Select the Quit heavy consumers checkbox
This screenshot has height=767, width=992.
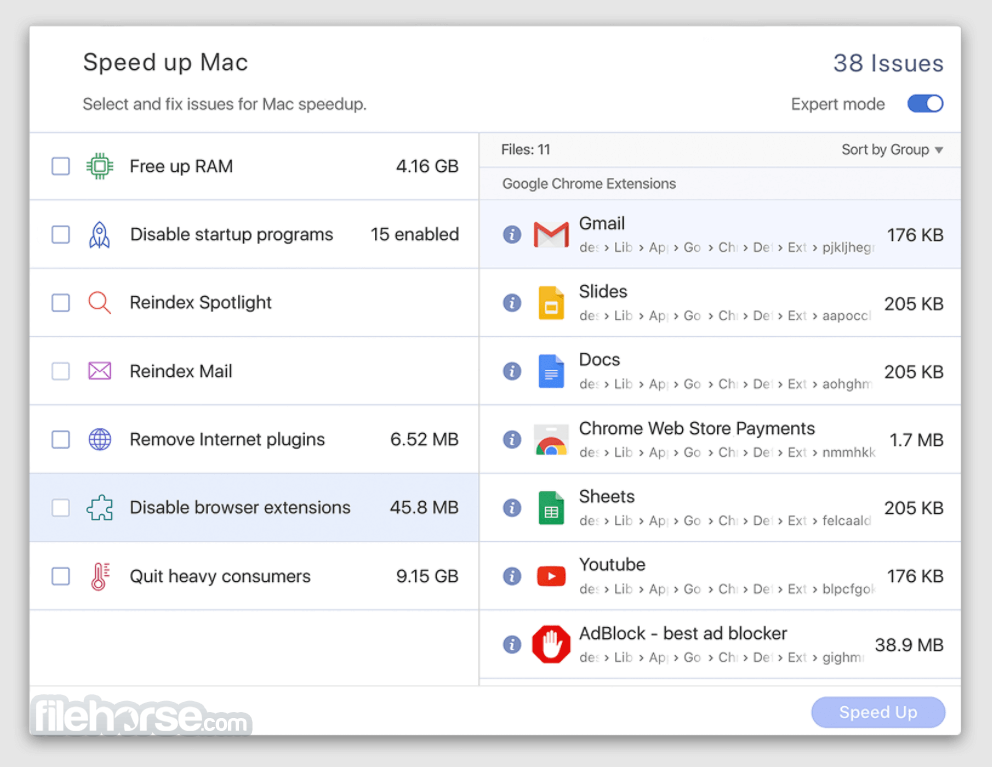[61, 576]
